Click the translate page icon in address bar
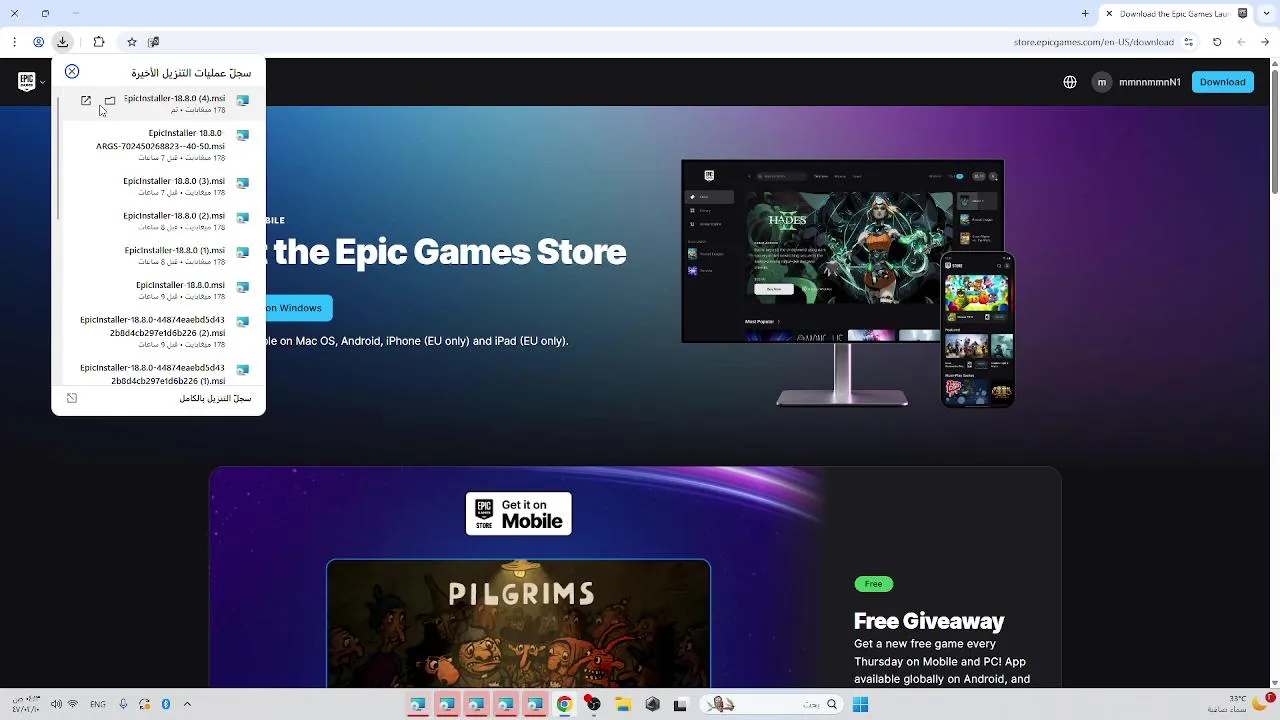 click(x=153, y=42)
